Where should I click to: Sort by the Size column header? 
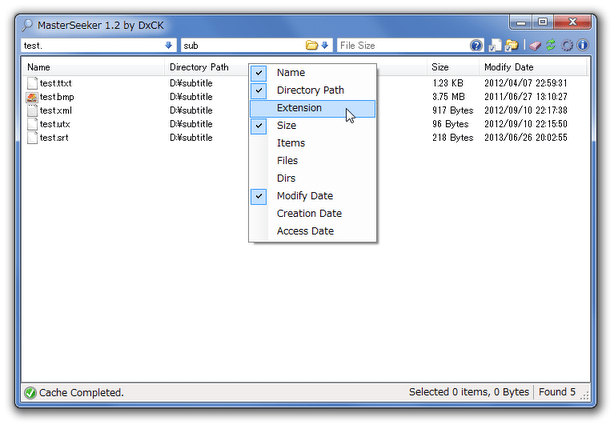tap(453, 67)
